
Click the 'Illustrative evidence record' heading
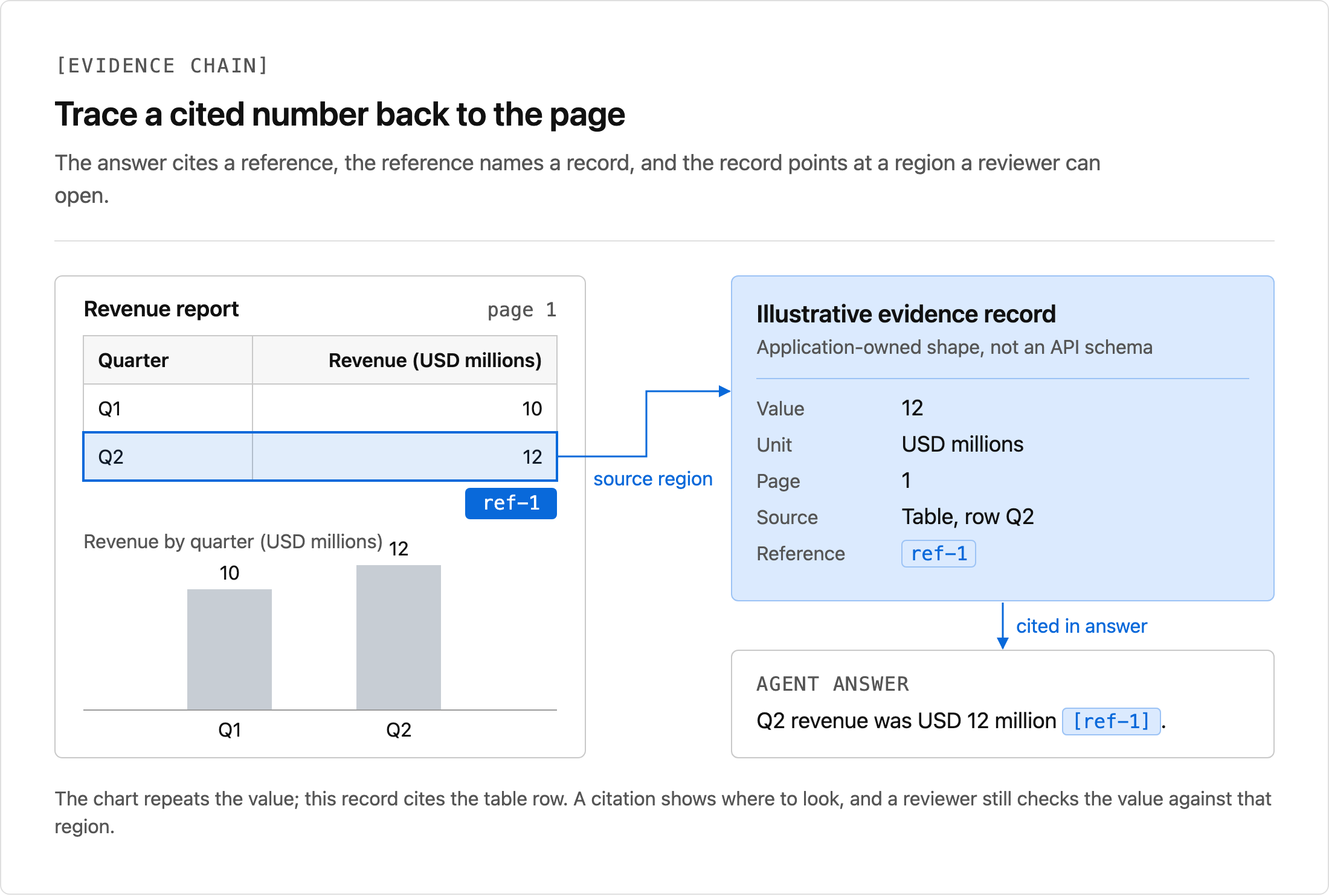pos(906,314)
